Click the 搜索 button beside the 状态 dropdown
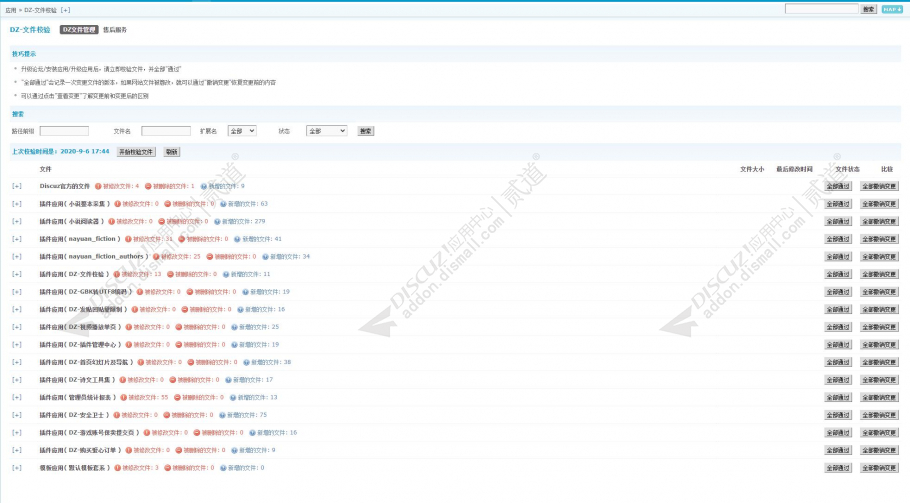The width and height of the screenshot is (910, 503). [366, 131]
